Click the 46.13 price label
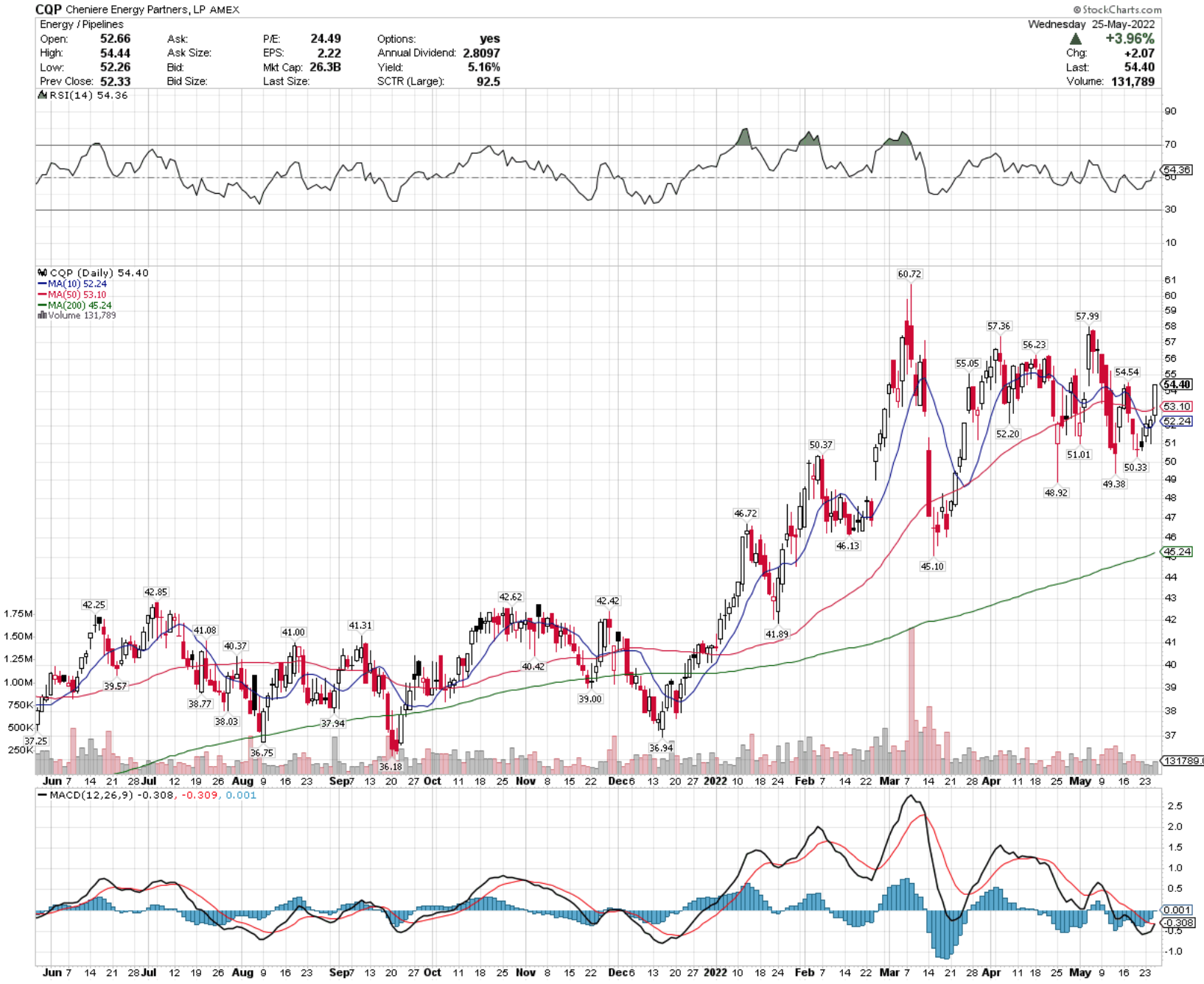 847,546
